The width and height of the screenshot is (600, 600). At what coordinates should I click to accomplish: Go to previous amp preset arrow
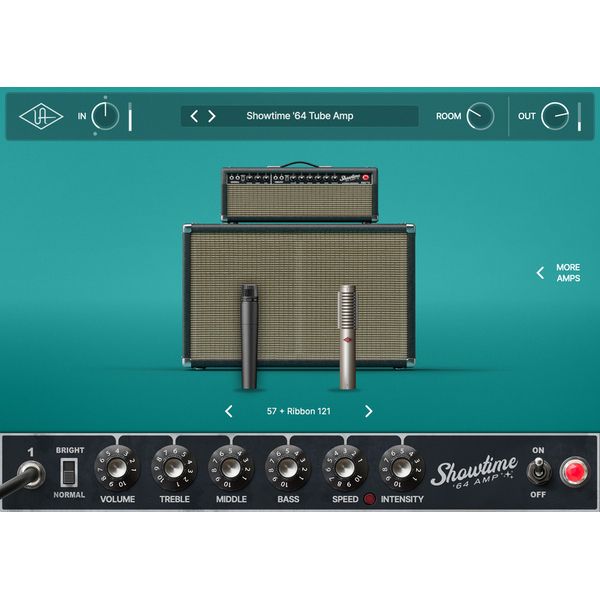coord(194,116)
